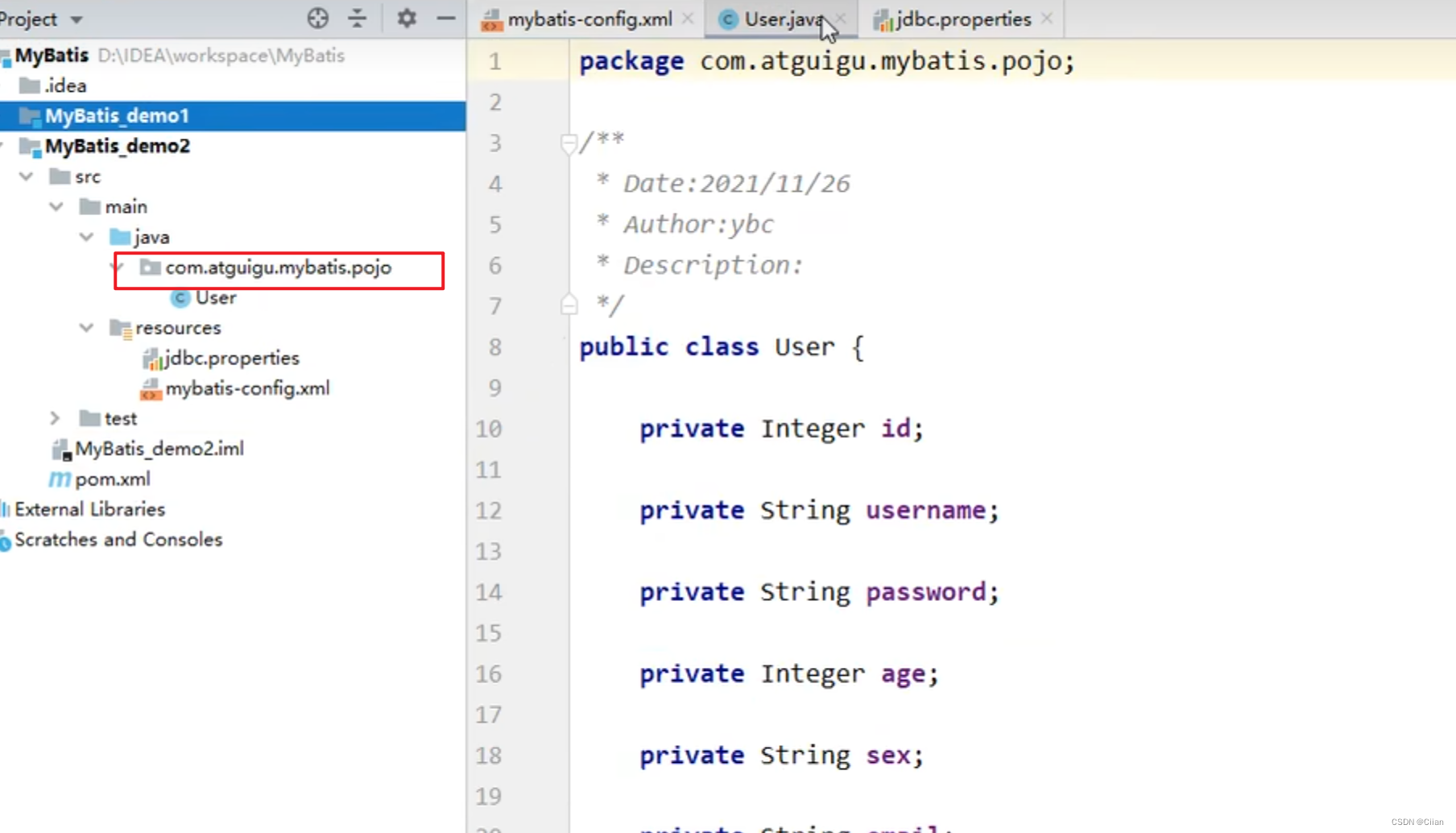Image resolution: width=1456 pixels, height=833 pixels.
Task: Click the class name User in declaration
Action: [805, 347]
